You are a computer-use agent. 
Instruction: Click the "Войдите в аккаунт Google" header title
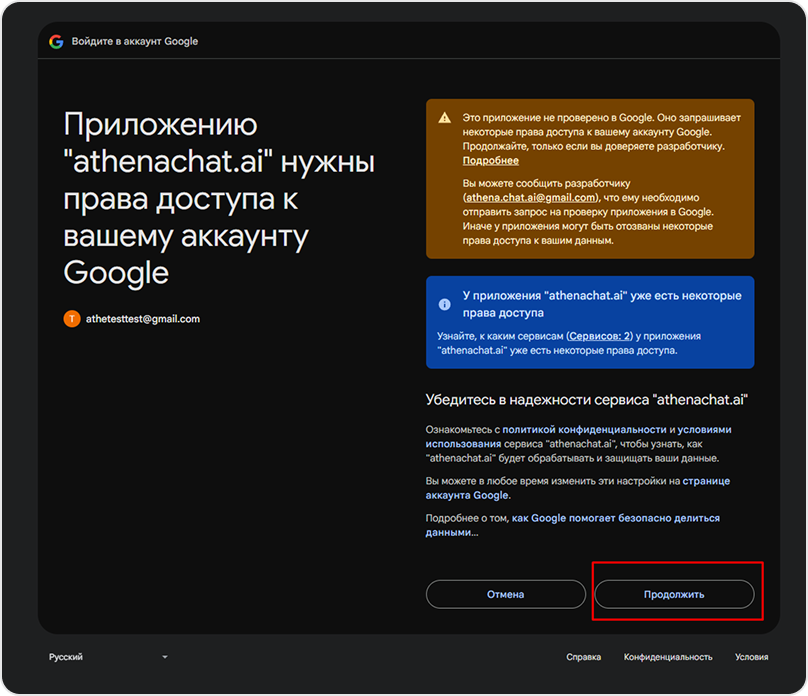135,42
